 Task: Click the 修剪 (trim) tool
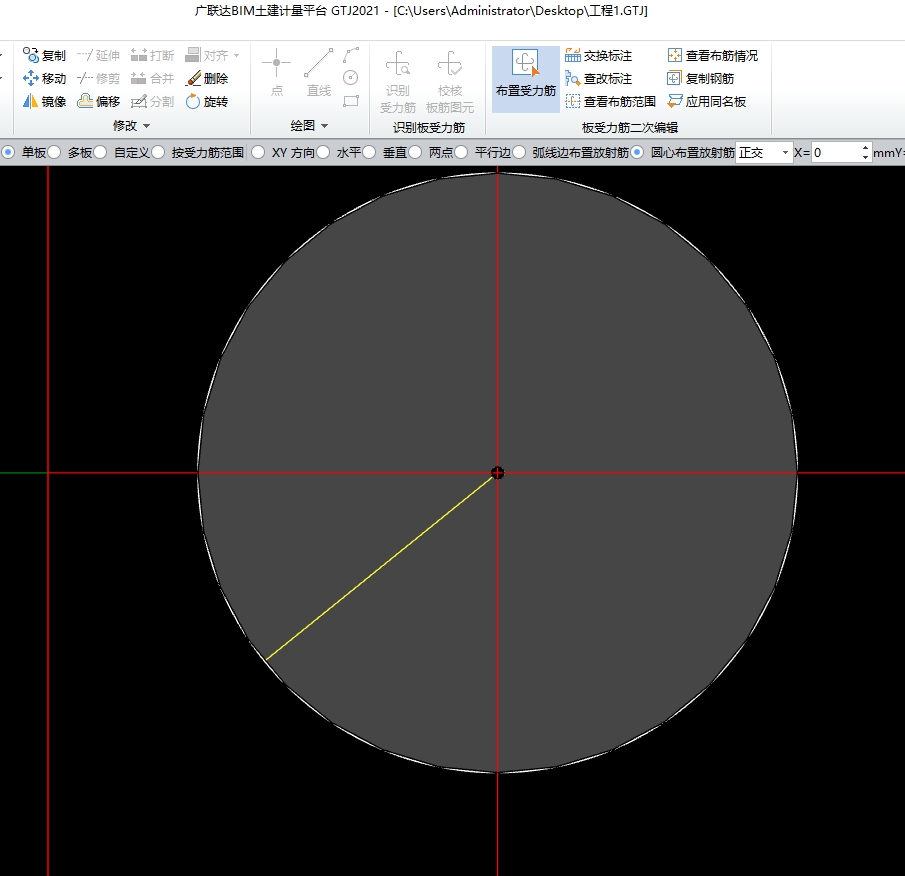[x=98, y=78]
